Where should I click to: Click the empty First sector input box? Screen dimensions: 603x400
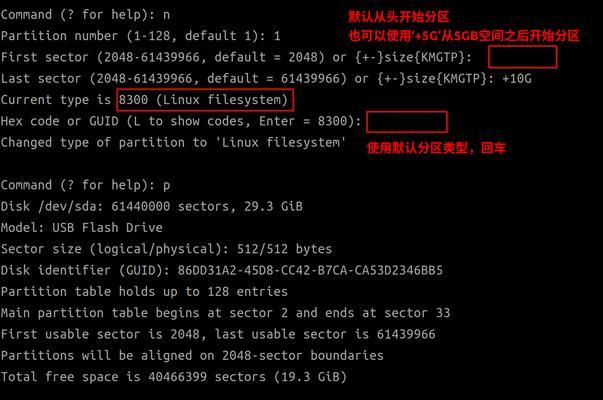click(x=522, y=57)
